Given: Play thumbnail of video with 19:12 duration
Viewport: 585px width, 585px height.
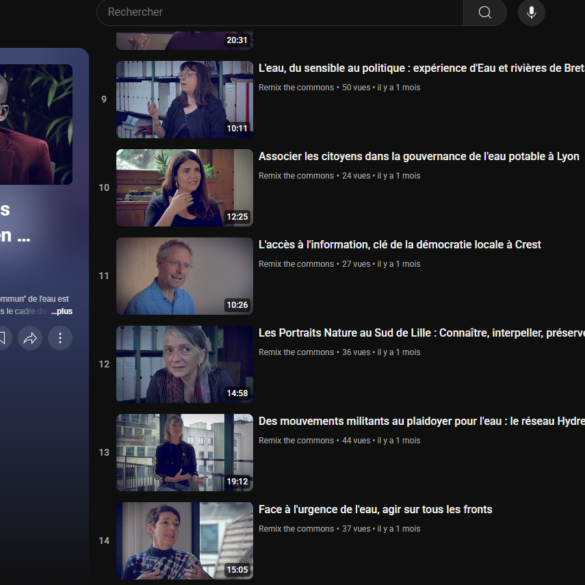Looking at the screenshot, I should 185,453.
